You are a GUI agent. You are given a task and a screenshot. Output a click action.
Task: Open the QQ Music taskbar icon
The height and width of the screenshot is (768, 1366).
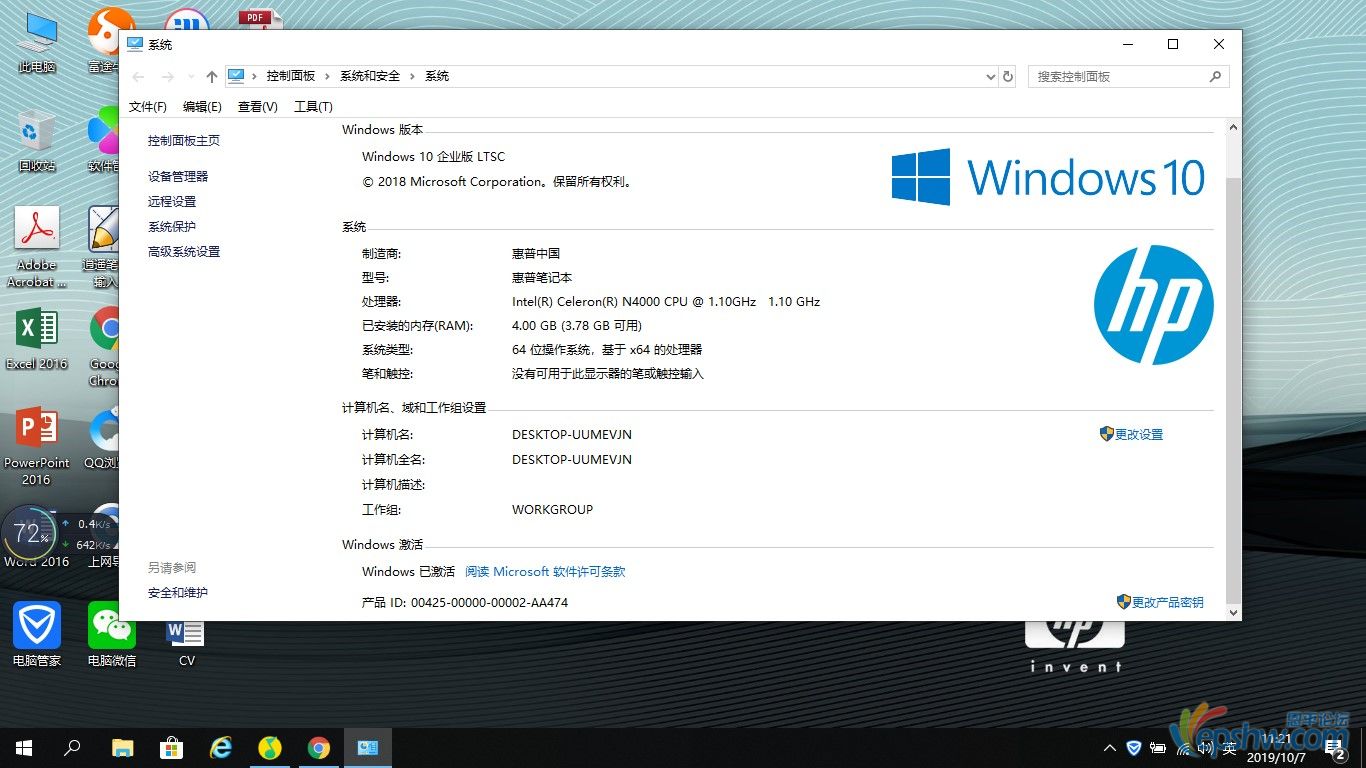(270, 748)
